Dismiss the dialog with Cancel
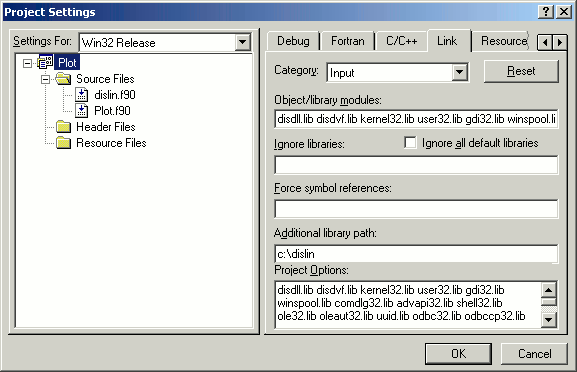The height and width of the screenshot is (372, 577). pyautogui.click(x=534, y=354)
